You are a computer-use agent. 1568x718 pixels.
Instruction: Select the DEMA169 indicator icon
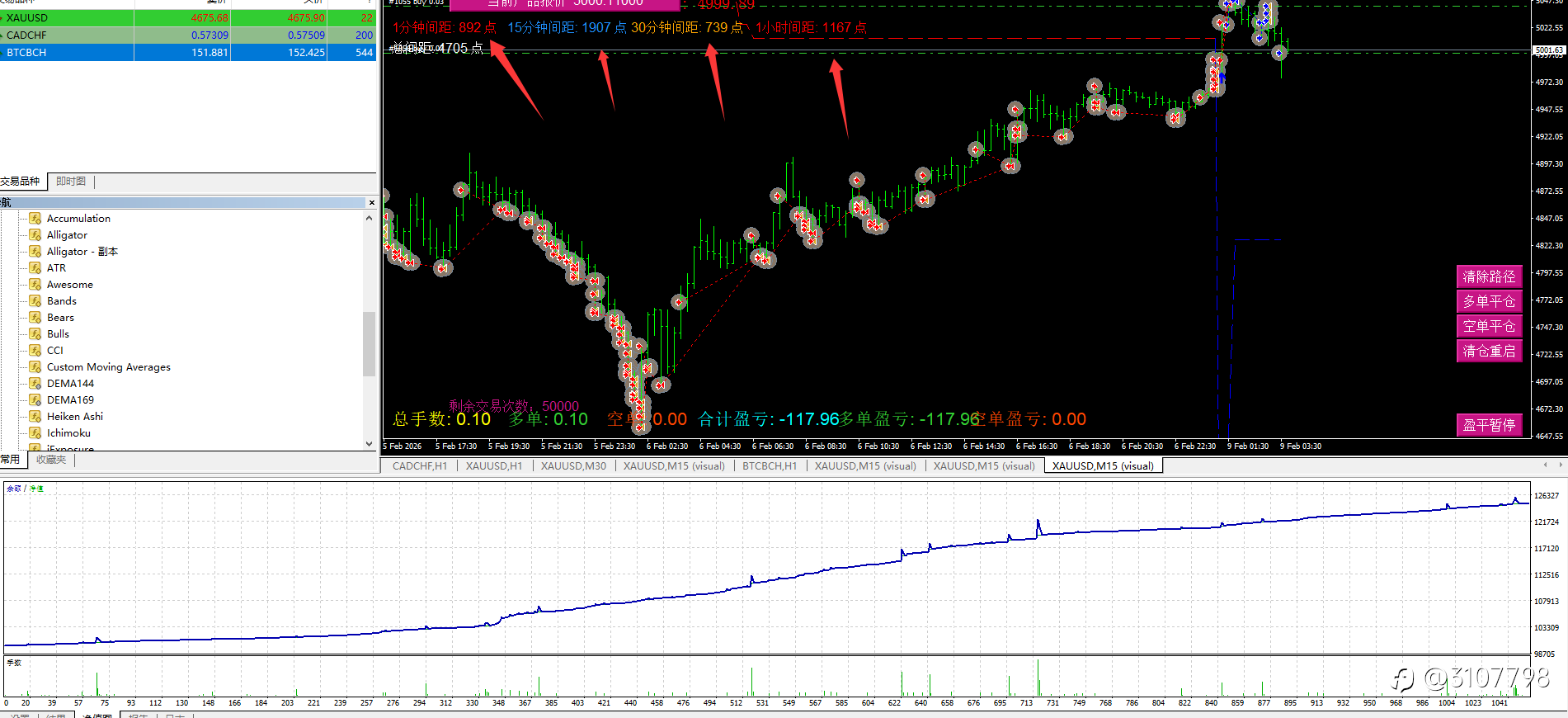coord(35,399)
